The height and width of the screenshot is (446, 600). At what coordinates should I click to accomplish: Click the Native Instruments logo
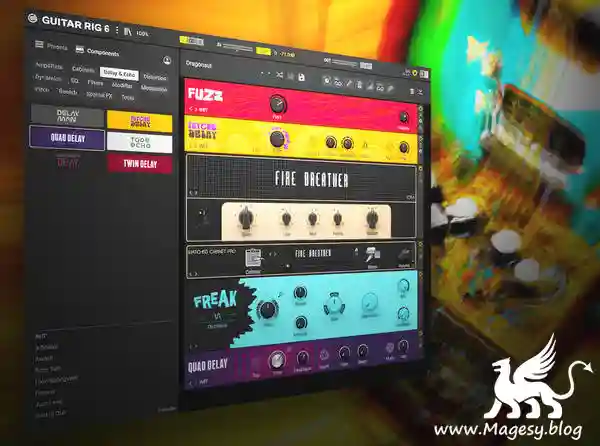[128, 31]
